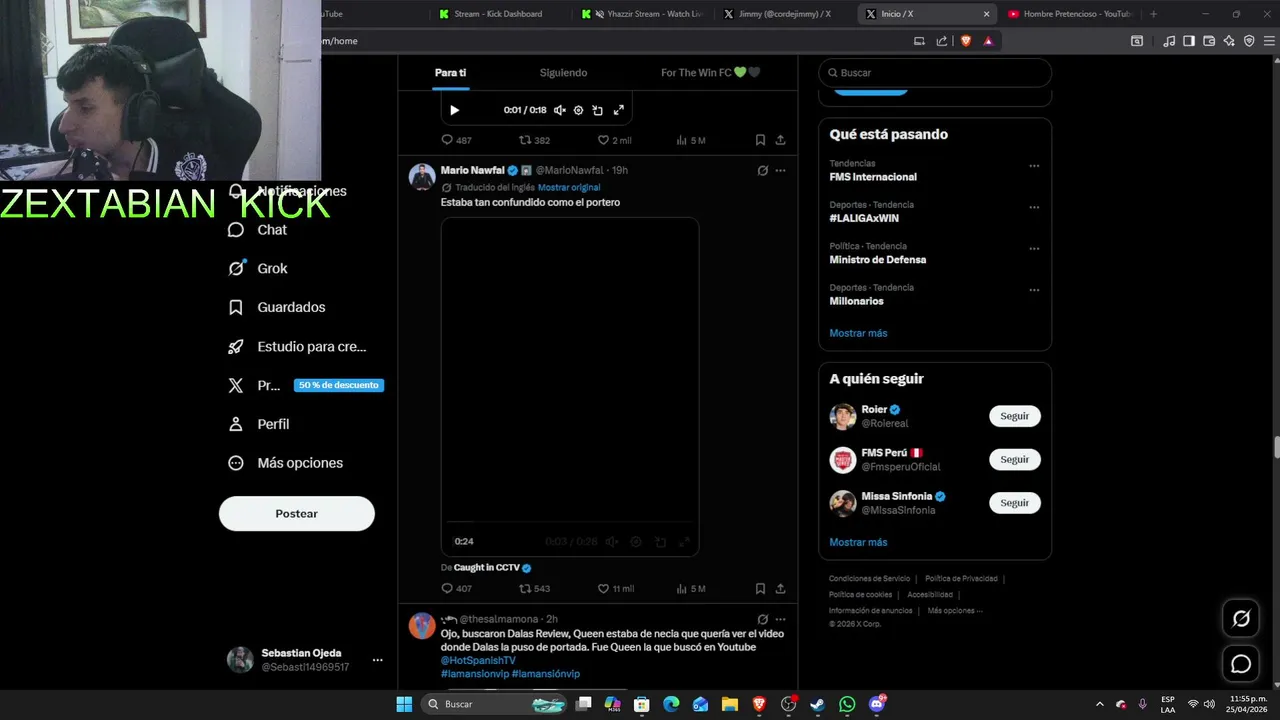Open options for Millonarios trend
The width and height of the screenshot is (1280, 720).
(1034, 291)
